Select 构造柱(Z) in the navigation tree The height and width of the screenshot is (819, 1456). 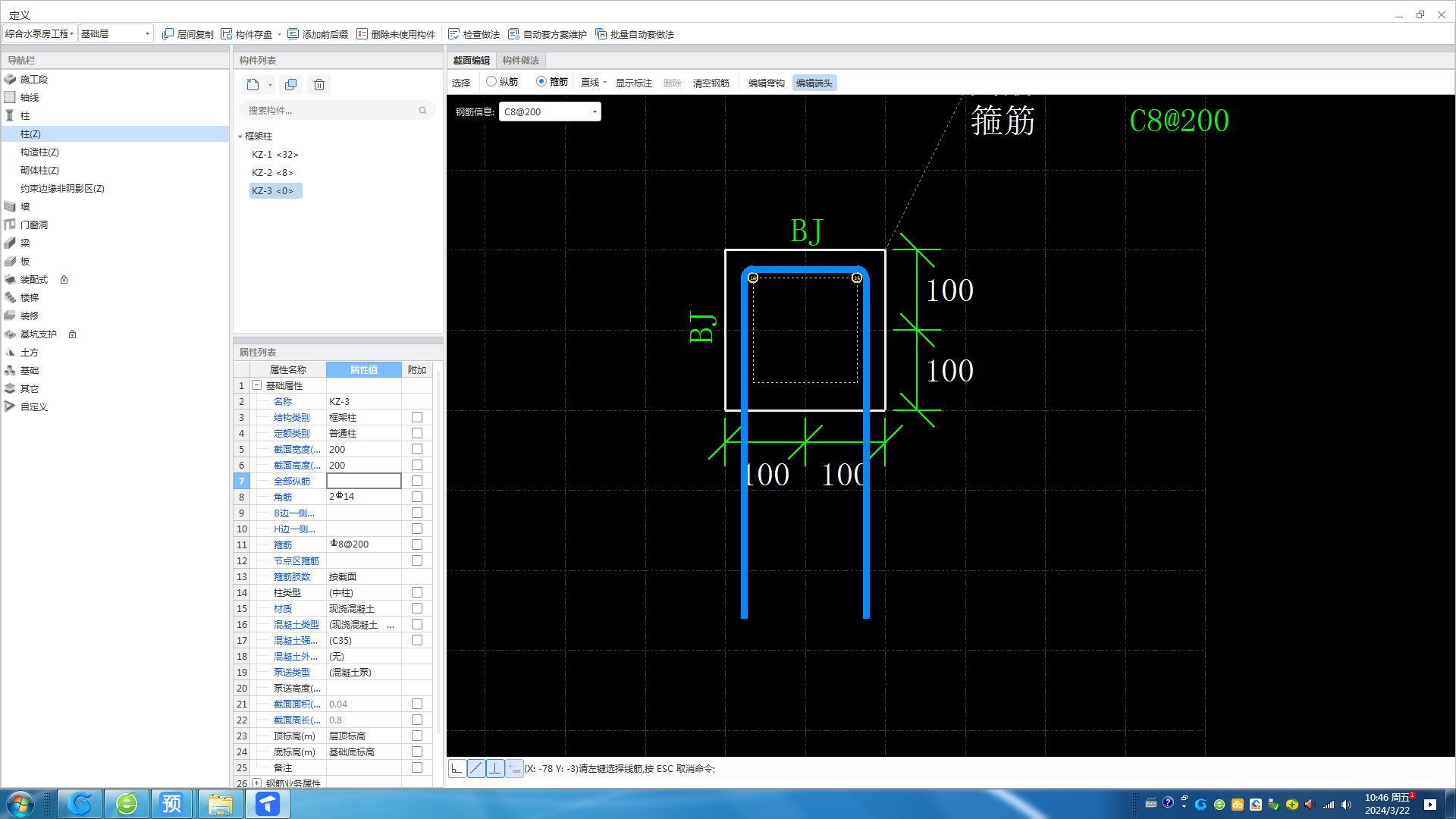tap(39, 152)
